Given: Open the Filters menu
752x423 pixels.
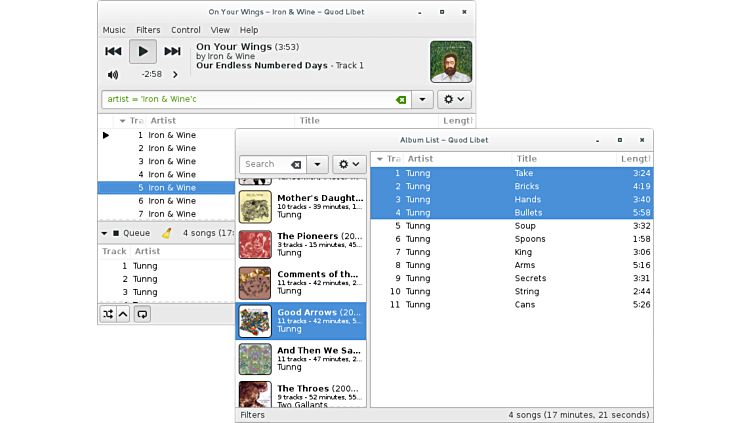Looking at the screenshot, I should pyautogui.click(x=148, y=30).
